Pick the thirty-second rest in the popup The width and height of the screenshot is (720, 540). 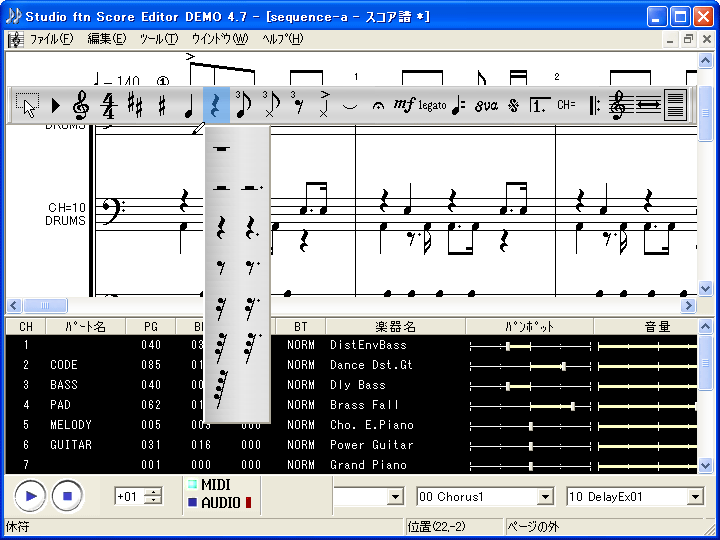221,348
